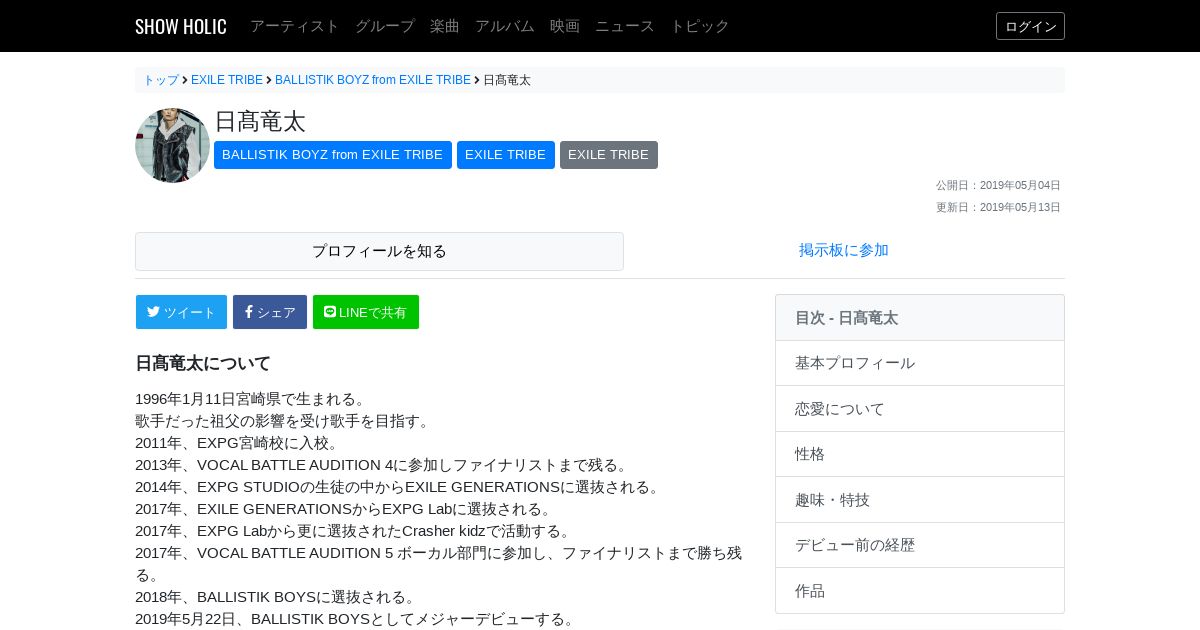Click the line about EXPG Lab selection
Screen dimensions: 1200x630
coord(346,509)
